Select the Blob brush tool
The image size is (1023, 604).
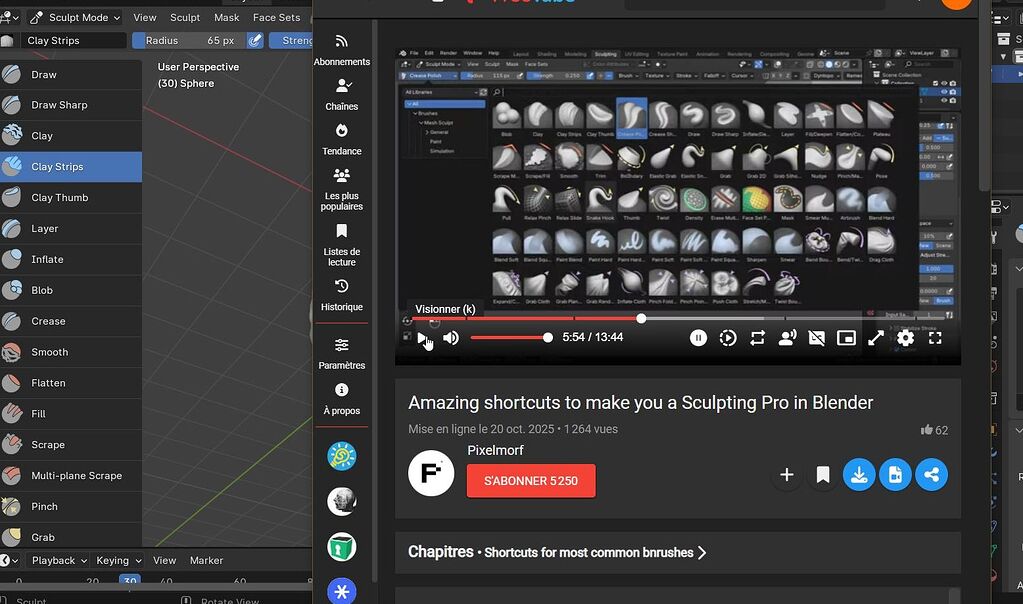(70, 290)
